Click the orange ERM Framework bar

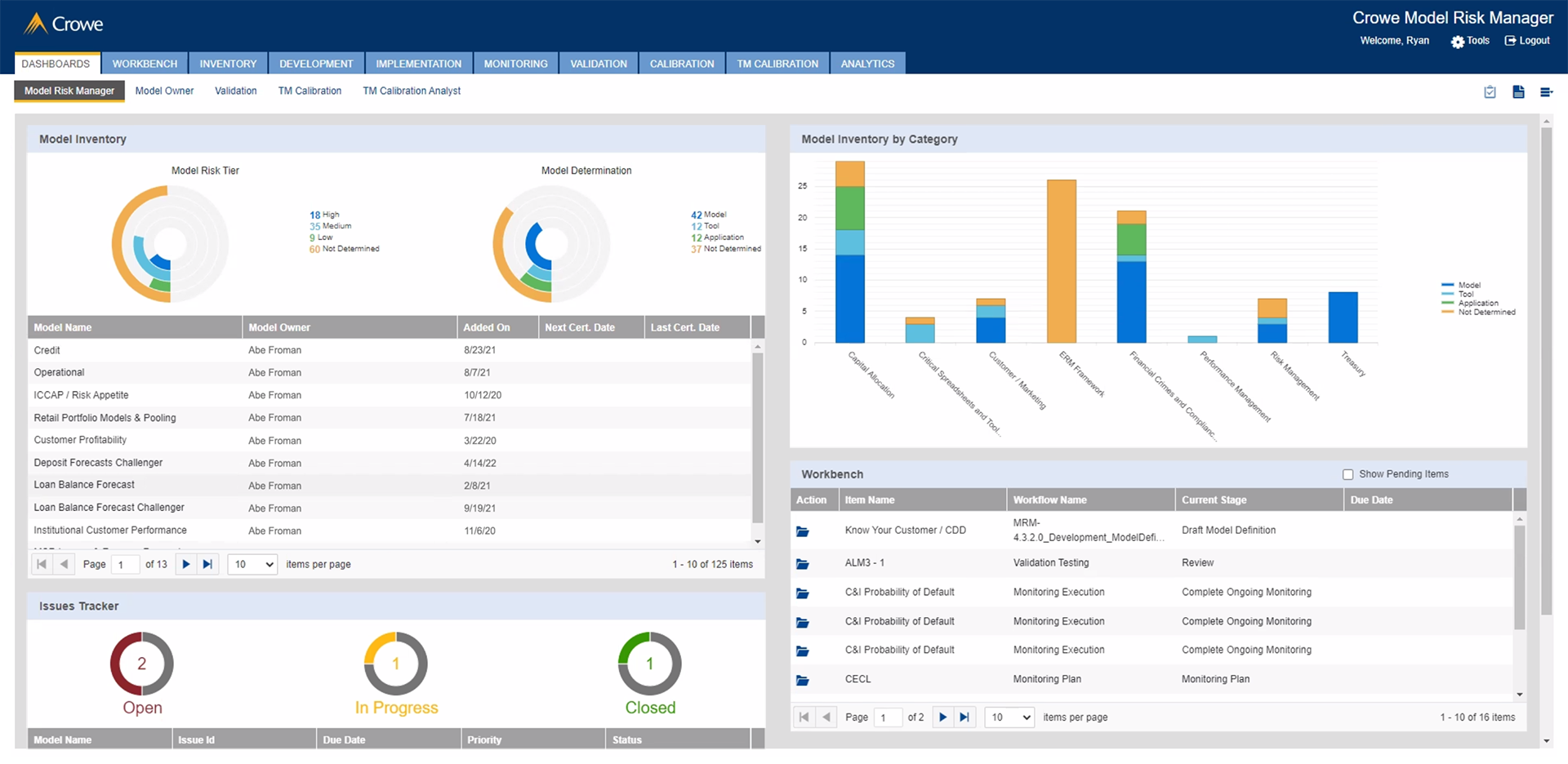point(1061,261)
